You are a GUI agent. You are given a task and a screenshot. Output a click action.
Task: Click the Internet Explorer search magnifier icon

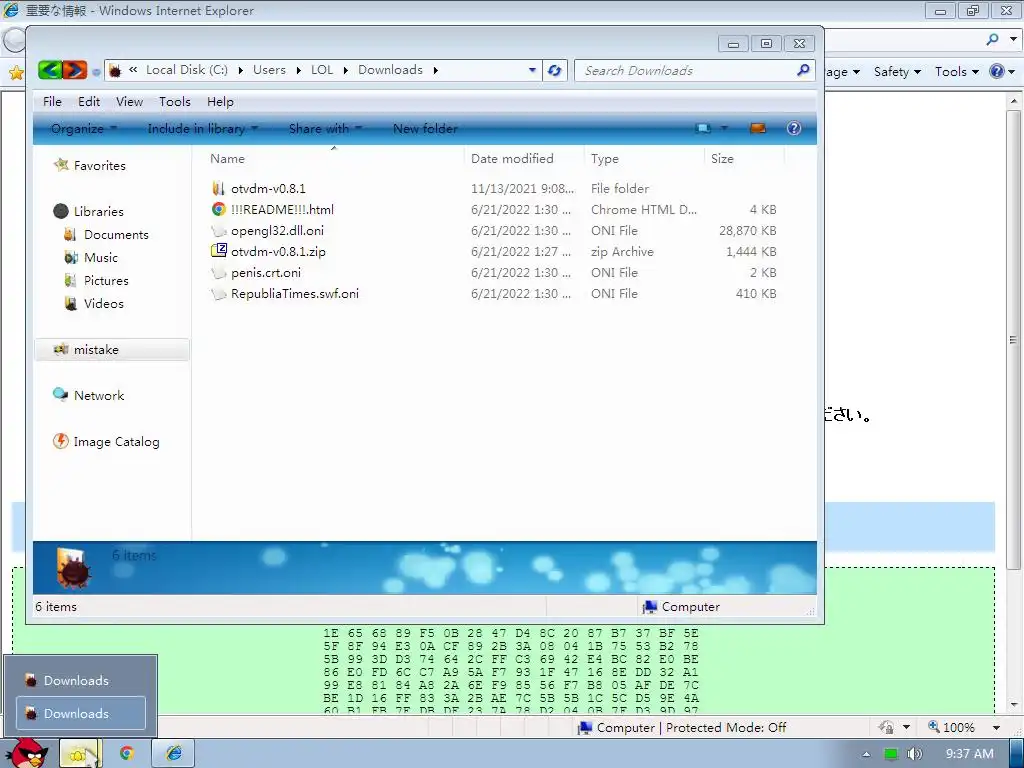[x=993, y=39]
